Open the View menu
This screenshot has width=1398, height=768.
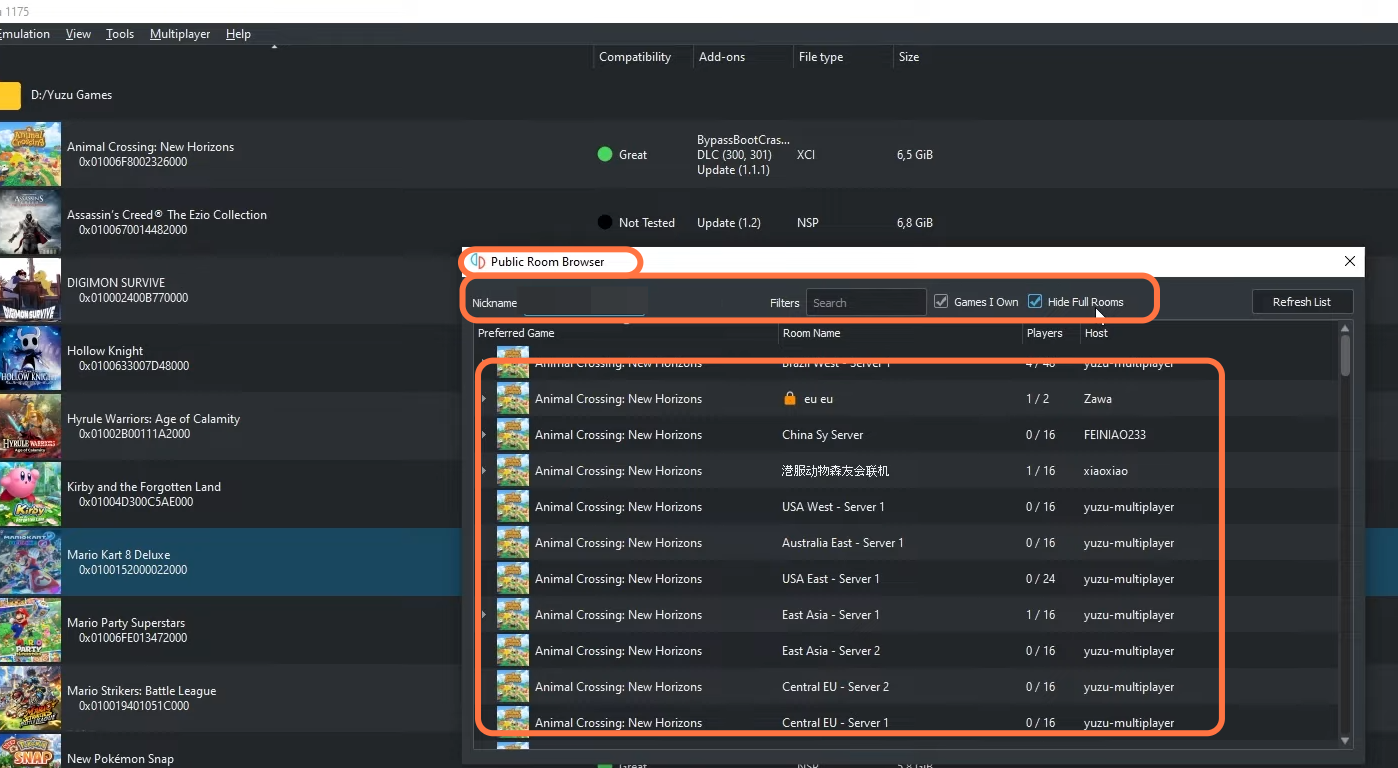(x=78, y=34)
